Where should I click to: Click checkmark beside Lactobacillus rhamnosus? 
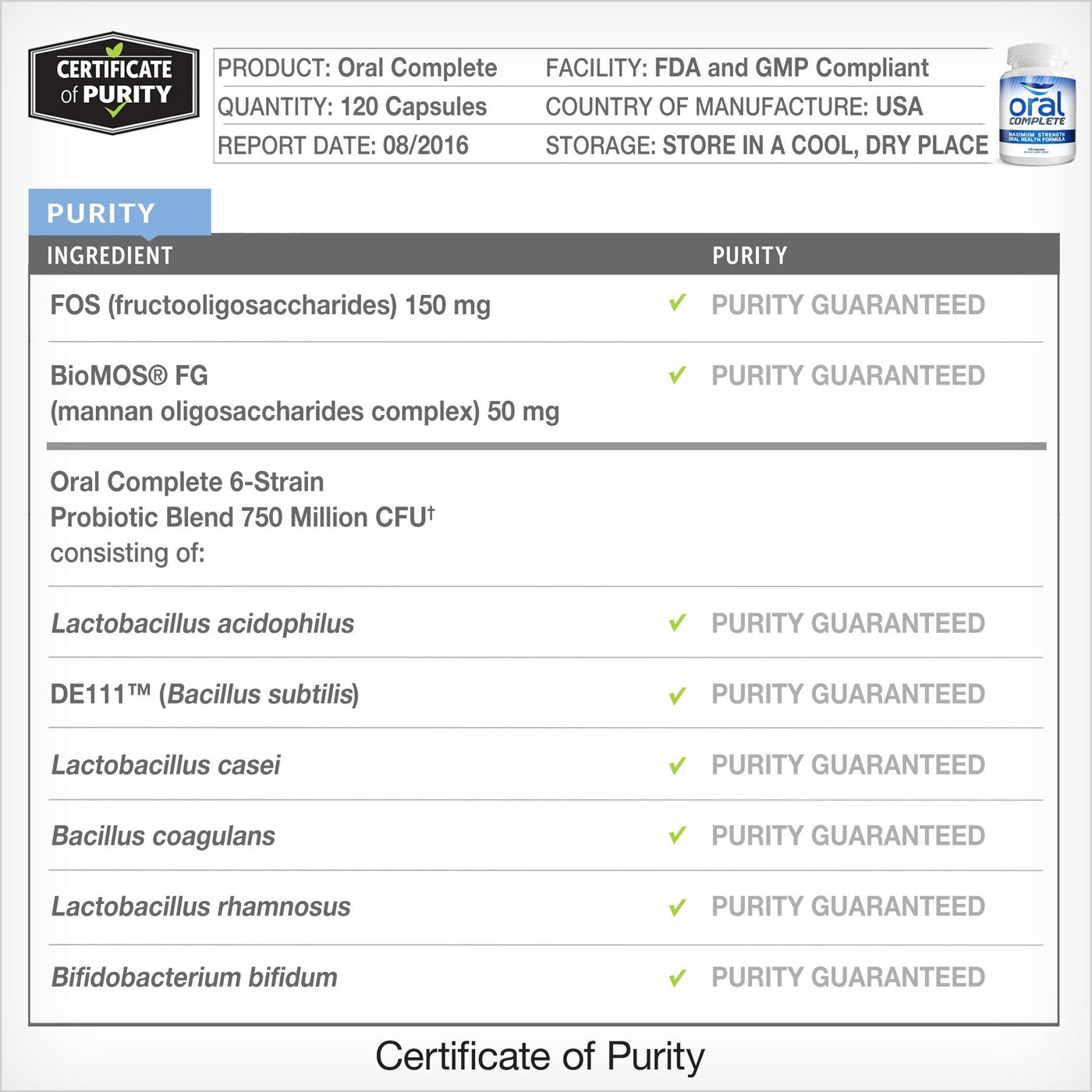[x=677, y=907]
